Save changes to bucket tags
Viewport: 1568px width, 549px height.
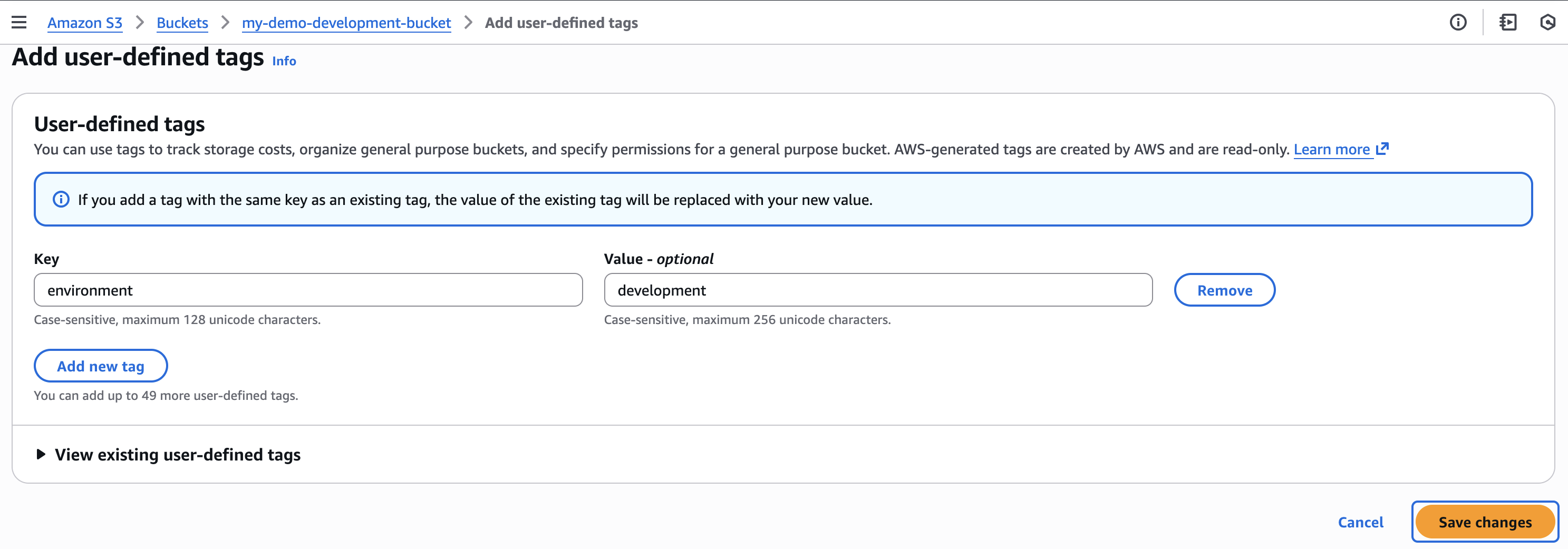click(1484, 522)
